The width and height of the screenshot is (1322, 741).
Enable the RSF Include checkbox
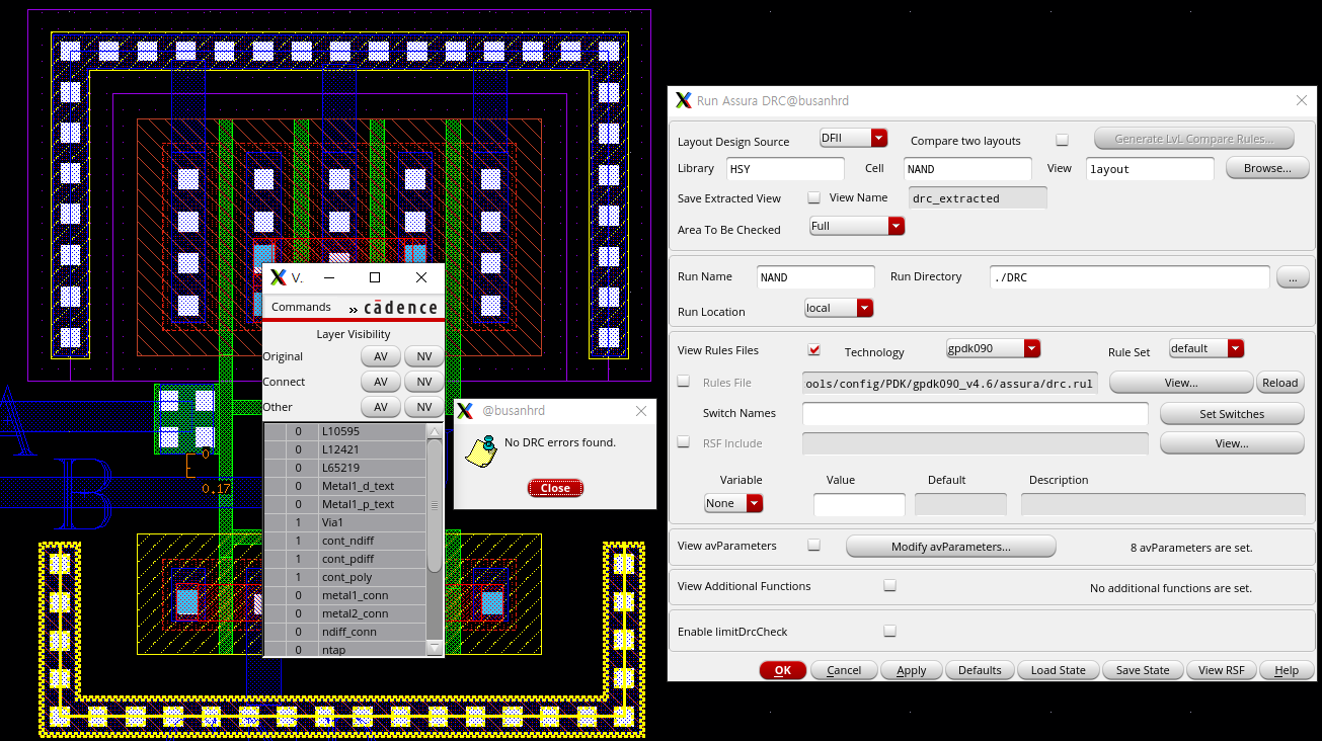[684, 442]
